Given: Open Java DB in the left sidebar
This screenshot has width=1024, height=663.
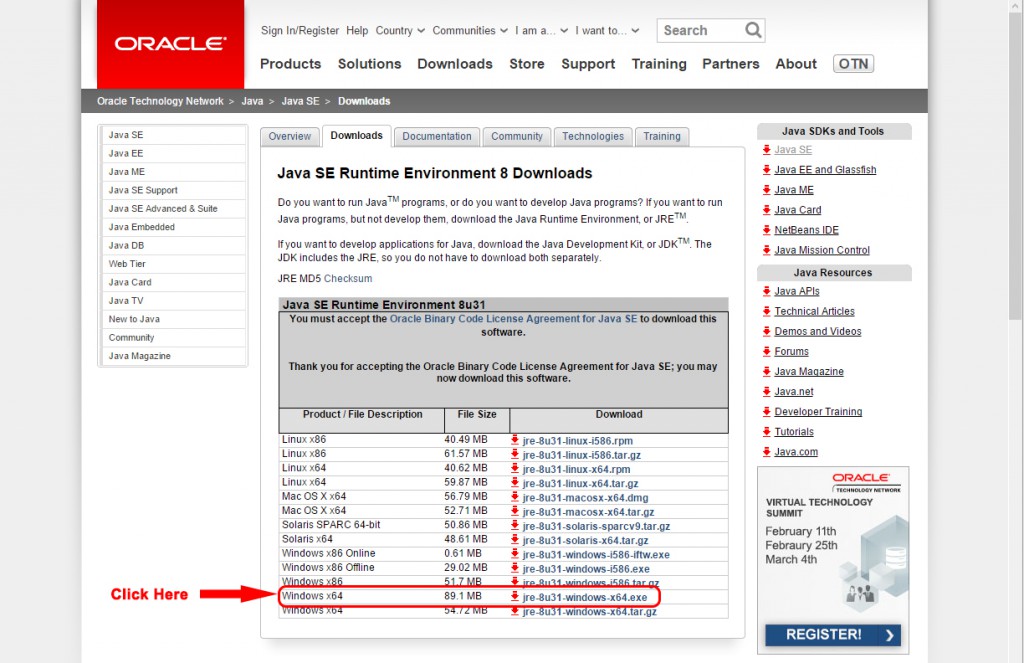Looking at the screenshot, I should tap(174, 245).
